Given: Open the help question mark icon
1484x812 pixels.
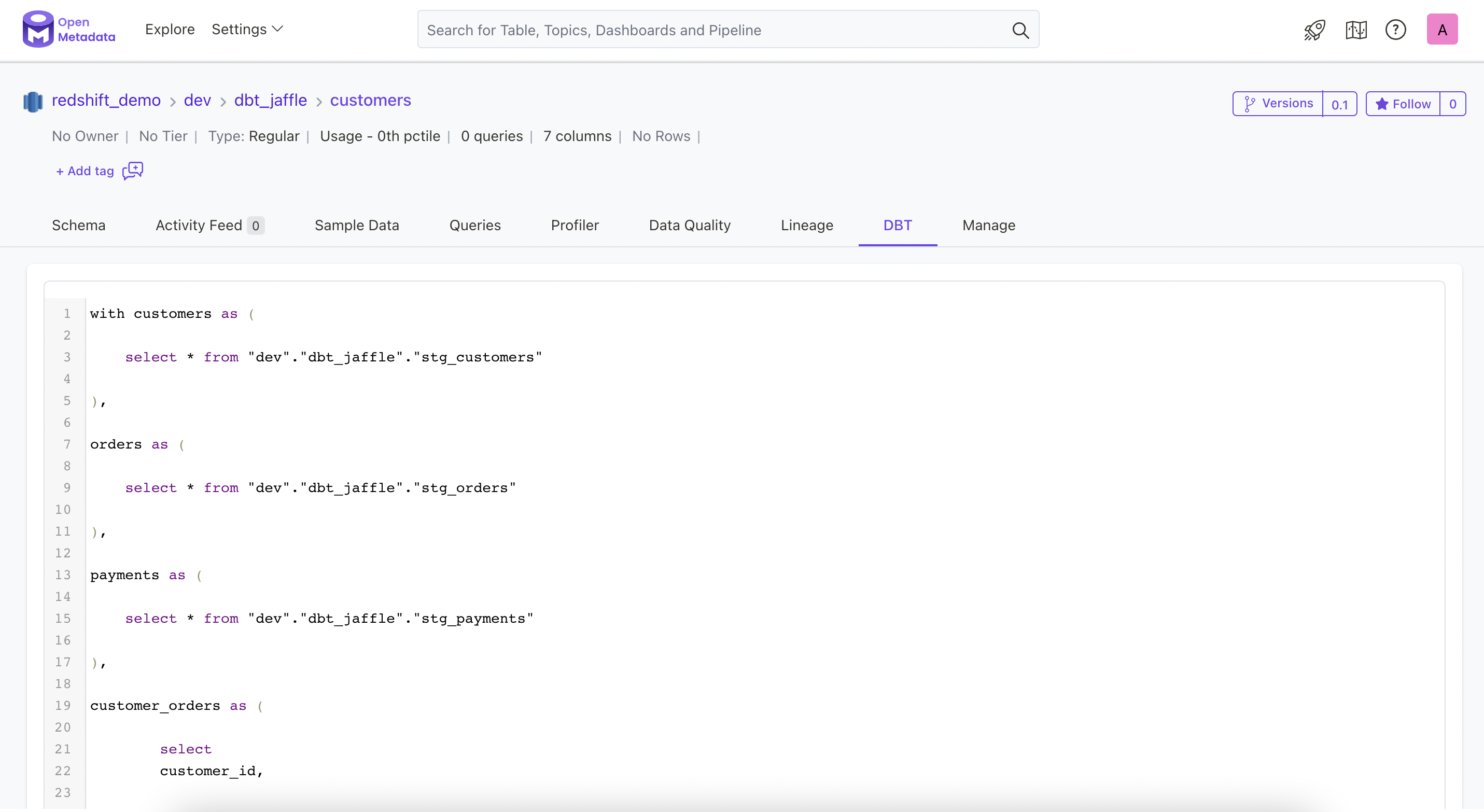Looking at the screenshot, I should (1395, 30).
